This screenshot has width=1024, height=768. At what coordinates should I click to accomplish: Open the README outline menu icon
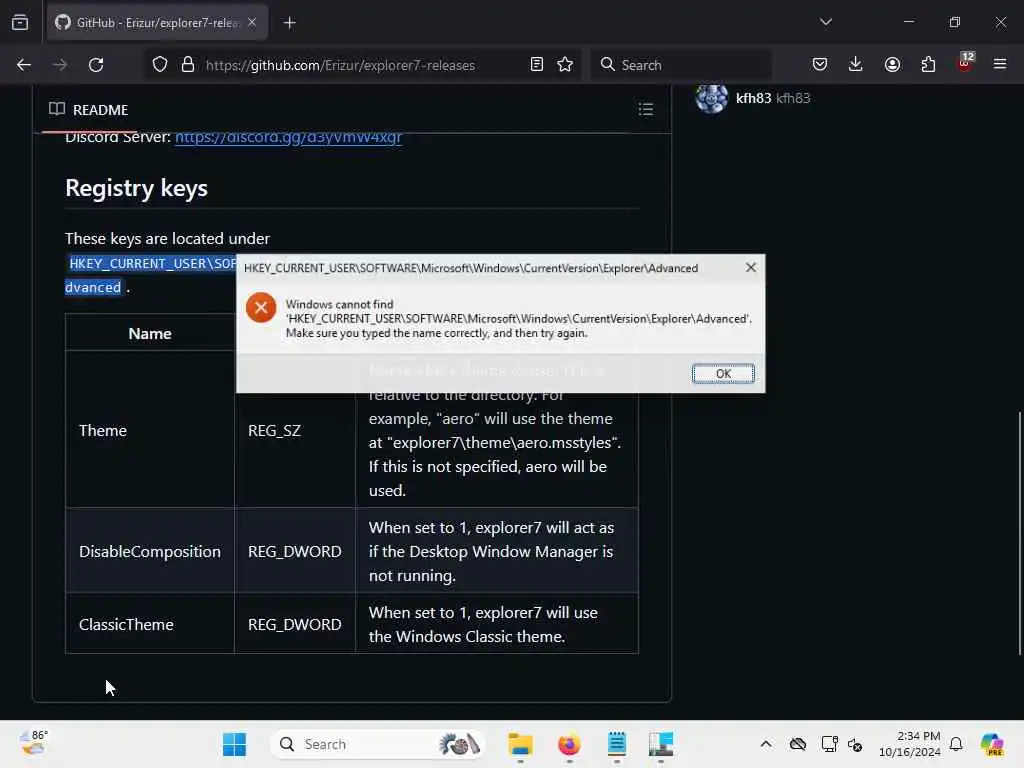point(645,109)
